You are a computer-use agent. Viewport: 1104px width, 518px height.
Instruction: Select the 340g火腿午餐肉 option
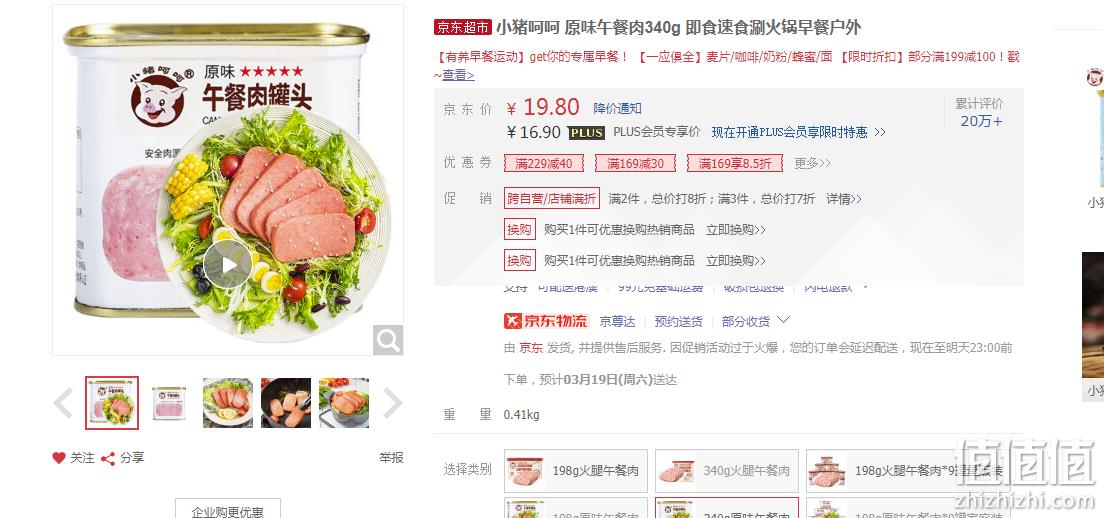(x=727, y=471)
